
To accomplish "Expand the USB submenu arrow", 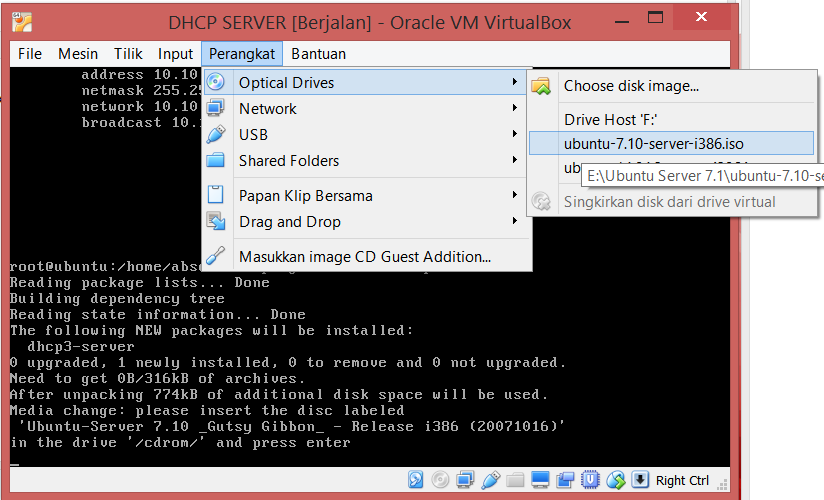I will click(x=514, y=134).
